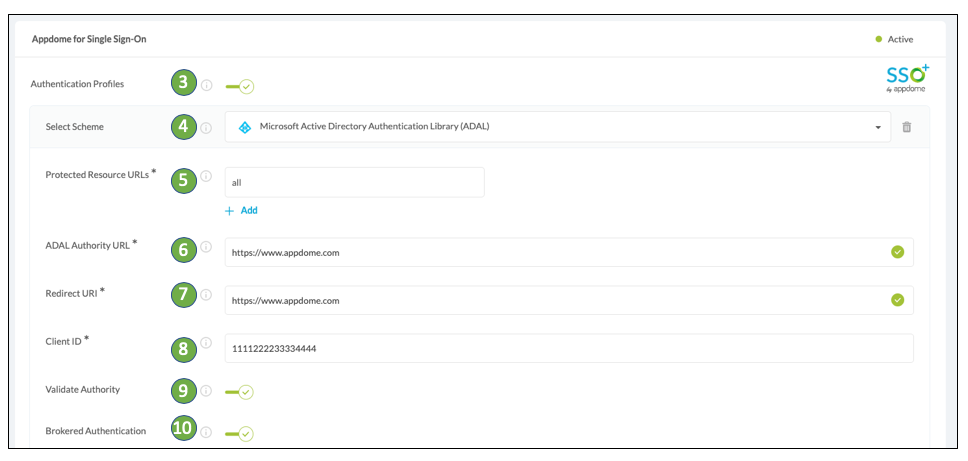Image resolution: width=968 pixels, height=461 pixels.
Task: Click the SSO+ by Appdome logo
Action: coord(906,78)
